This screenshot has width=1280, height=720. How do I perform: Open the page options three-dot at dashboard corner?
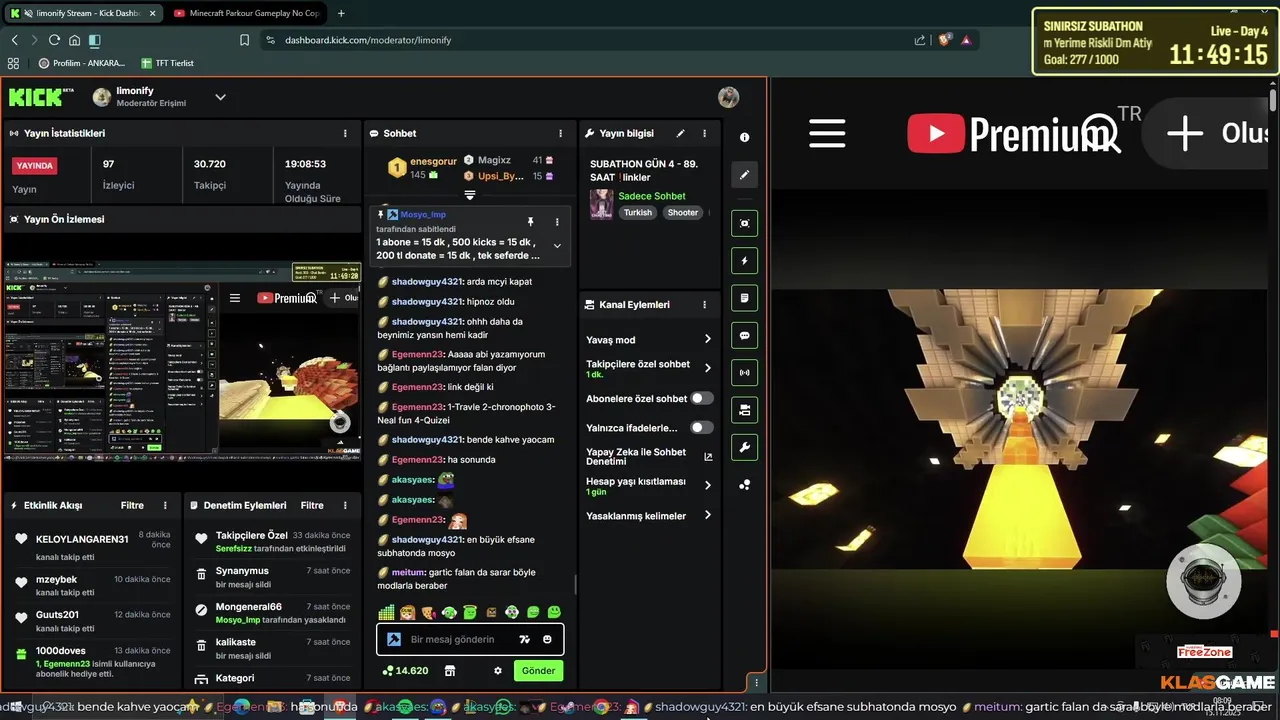tap(757, 683)
